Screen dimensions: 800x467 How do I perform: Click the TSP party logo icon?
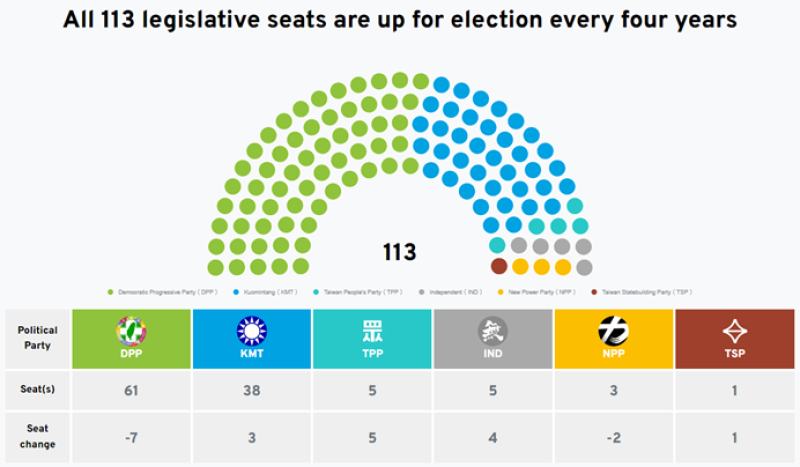[735, 331]
